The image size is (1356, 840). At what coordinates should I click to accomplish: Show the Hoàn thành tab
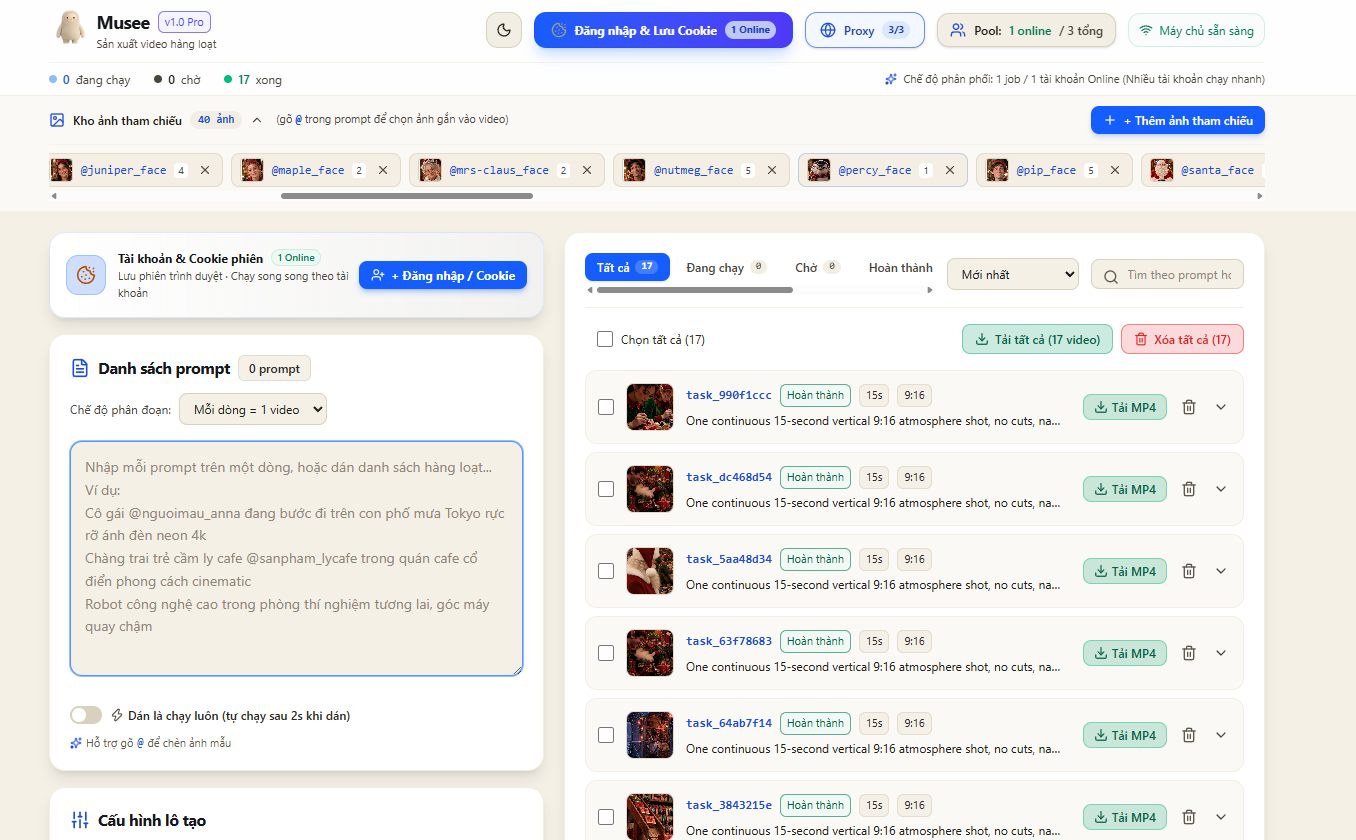pyautogui.click(x=900, y=267)
